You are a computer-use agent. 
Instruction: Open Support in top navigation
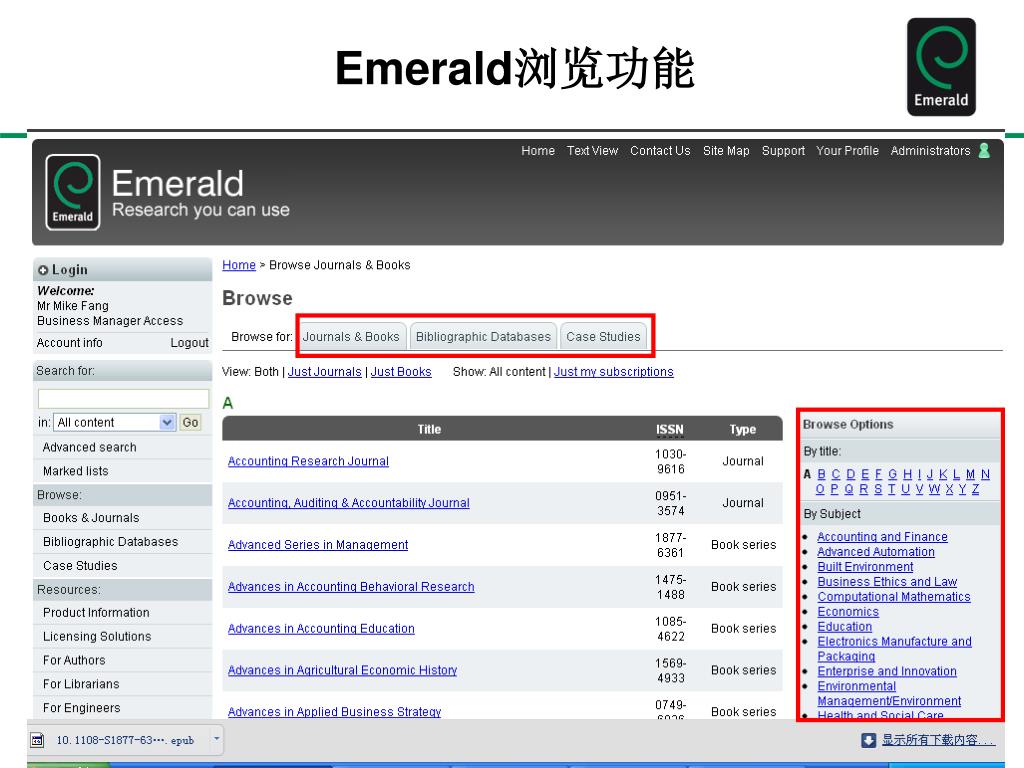(783, 151)
